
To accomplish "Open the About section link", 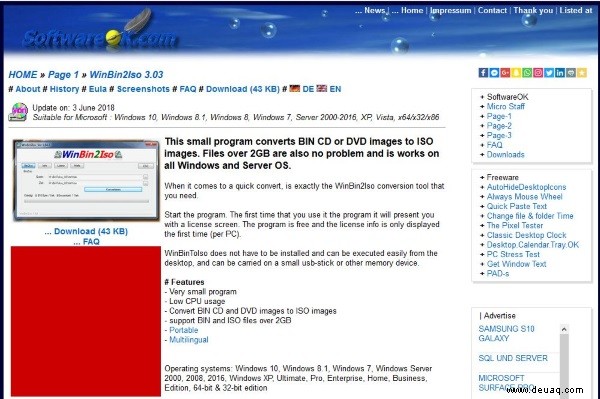I will 28,89.
